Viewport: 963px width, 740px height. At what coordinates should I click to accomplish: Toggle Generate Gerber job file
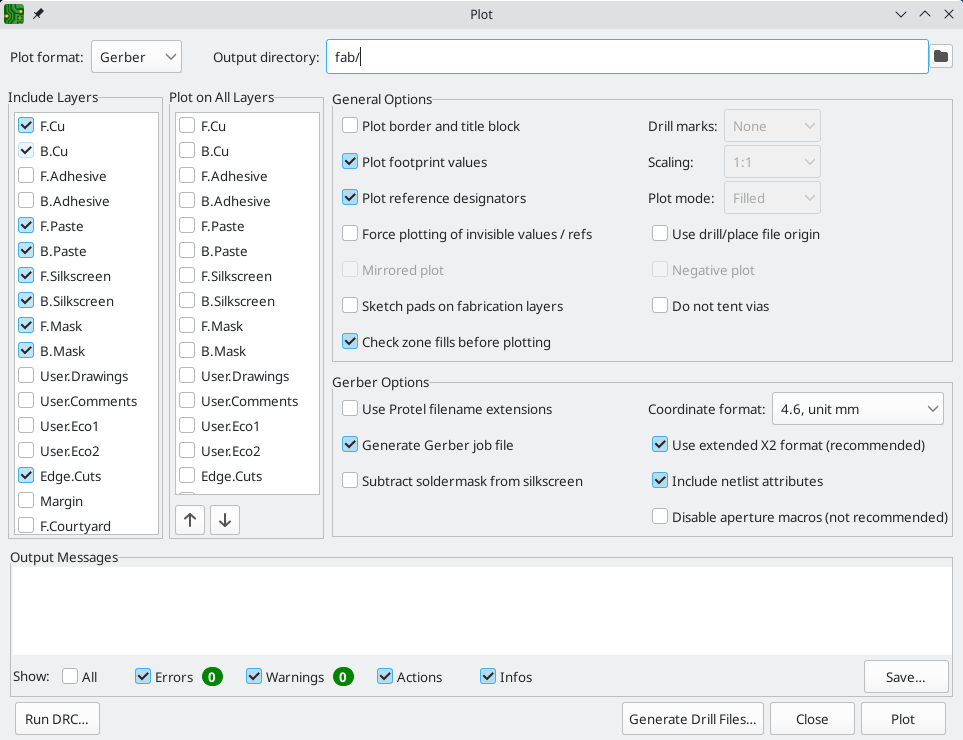pyautogui.click(x=350, y=445)
